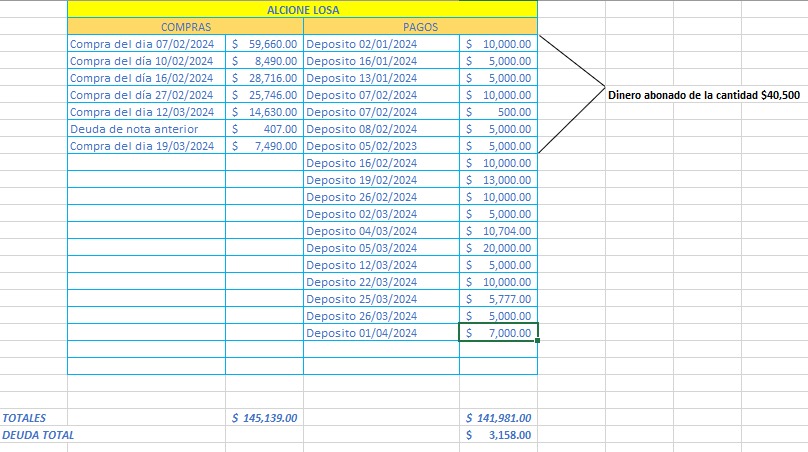Select the ALCIONE LOSA title cell
Viewport: 808px width, 452px height.
(x=302, y=10)
